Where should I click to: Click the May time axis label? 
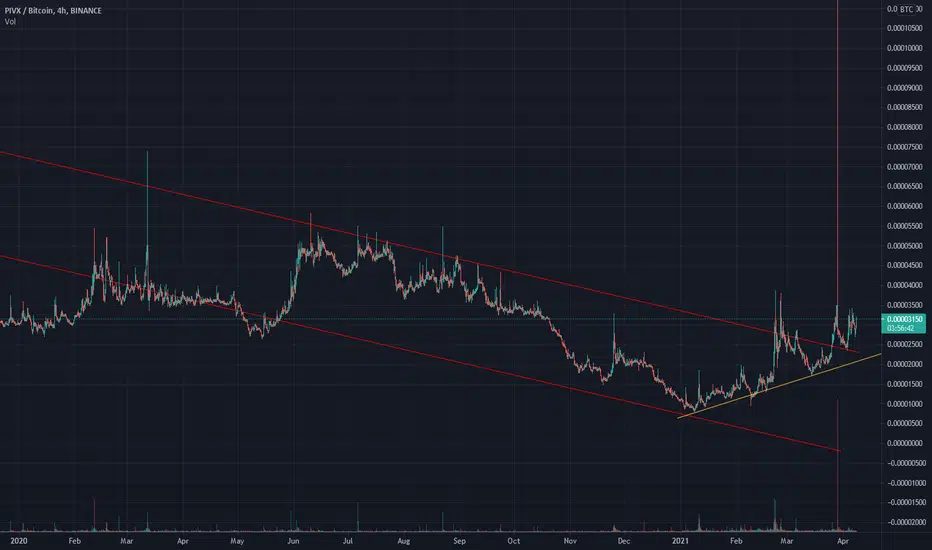tap(237, 541)
